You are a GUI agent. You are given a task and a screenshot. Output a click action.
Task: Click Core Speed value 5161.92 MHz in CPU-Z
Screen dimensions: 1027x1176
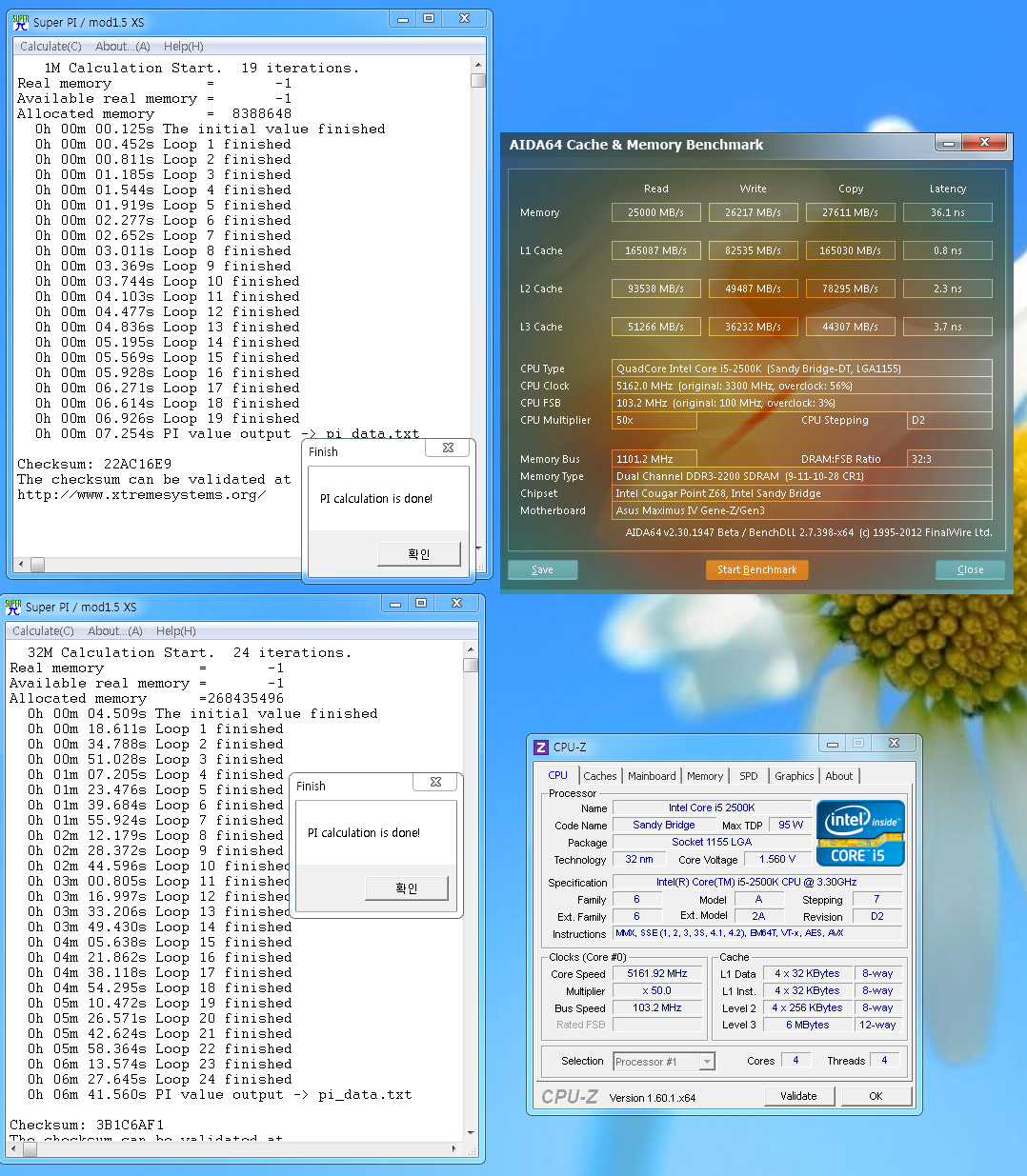pos(657,973)
